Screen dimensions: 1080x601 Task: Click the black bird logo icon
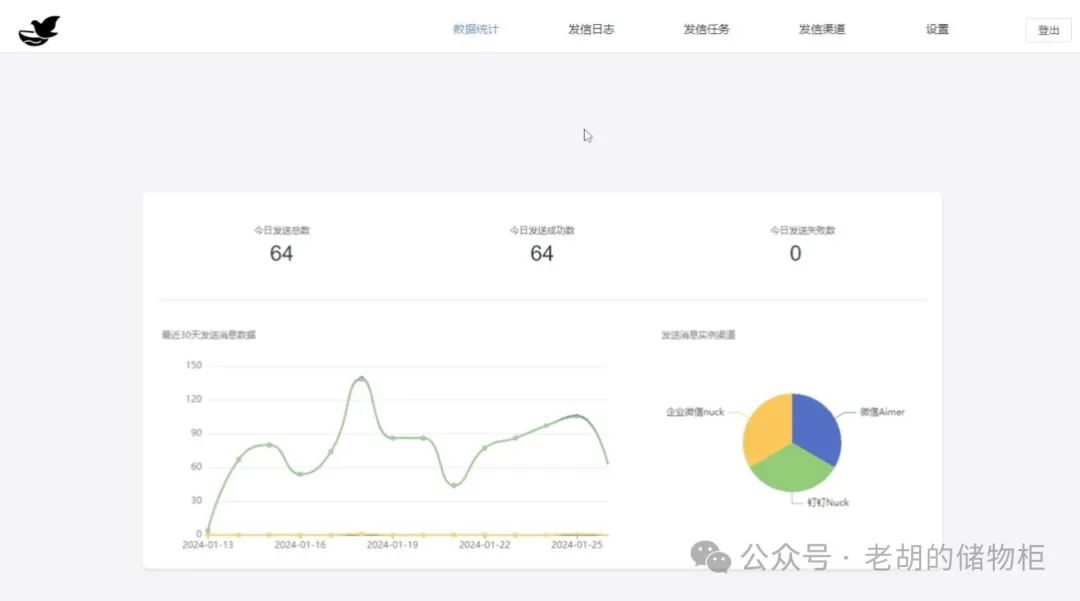coord(39,30)
